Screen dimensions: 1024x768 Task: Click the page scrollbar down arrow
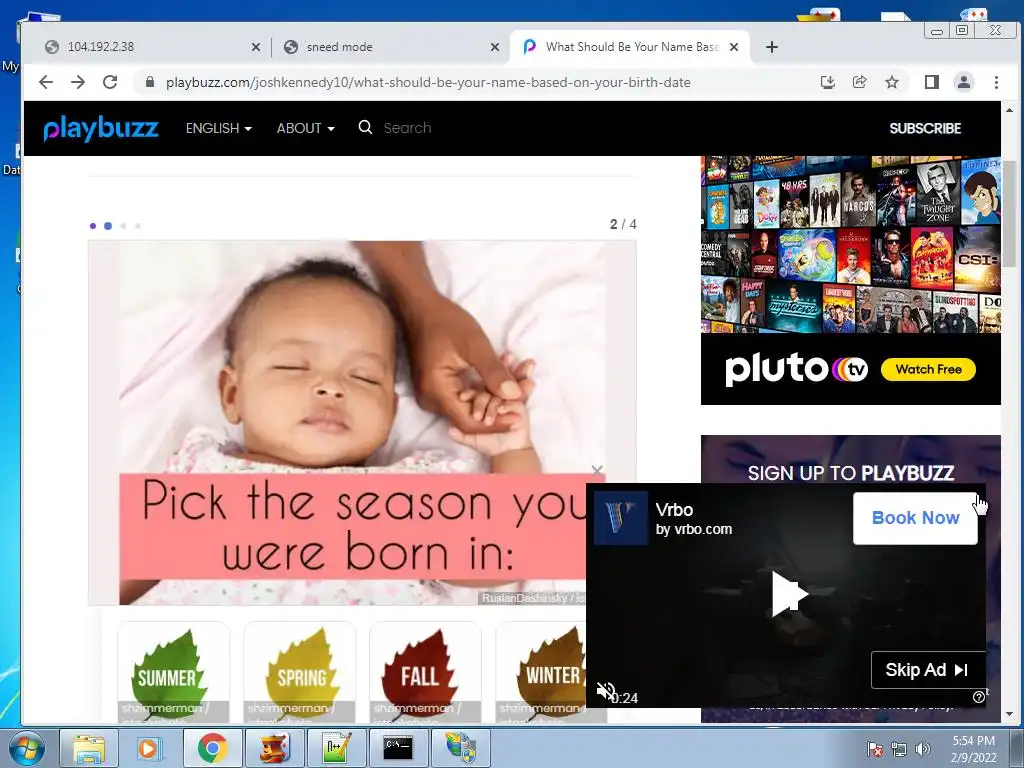pyautogui.click(x=1009, y=714)
